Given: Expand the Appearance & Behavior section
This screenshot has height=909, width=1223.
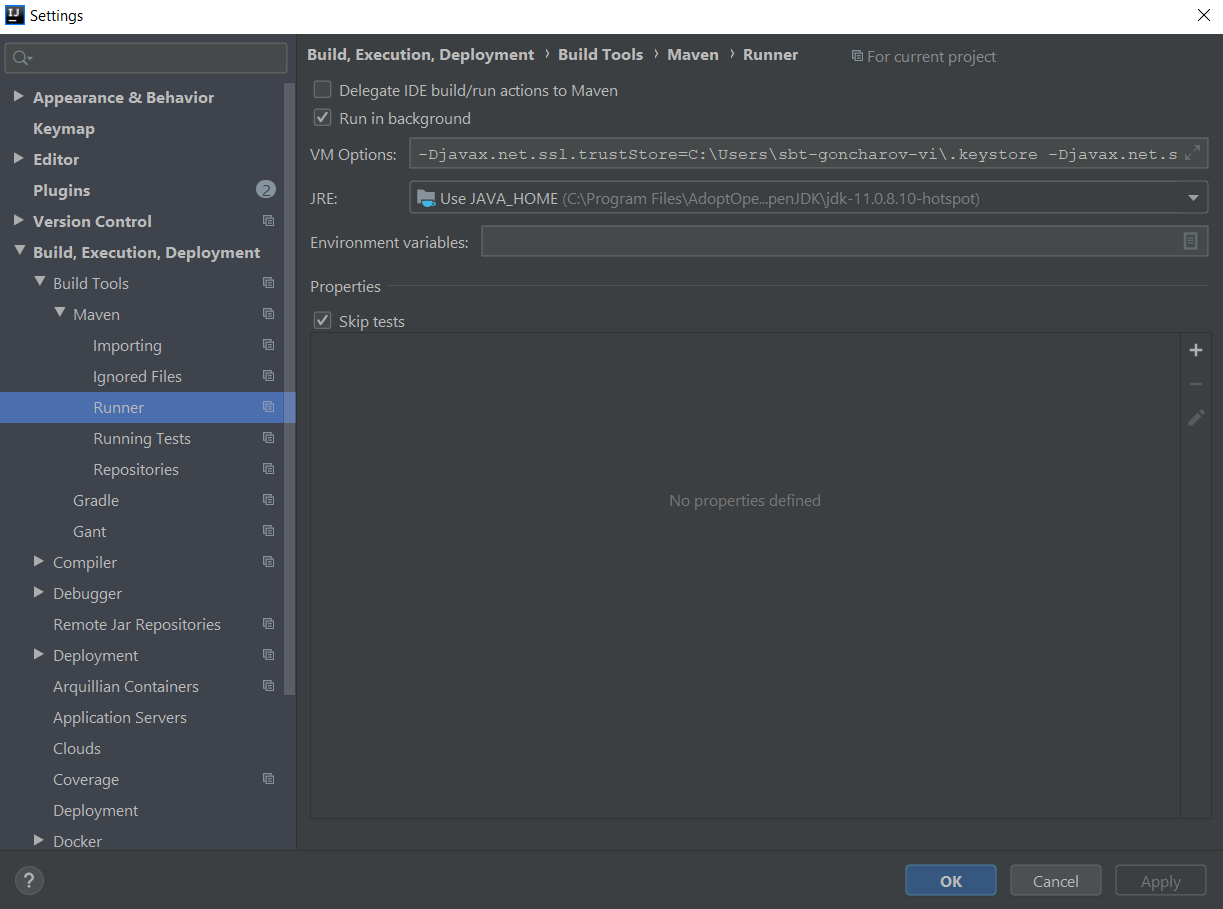Looking at the screenshot, I should (18, 97).
